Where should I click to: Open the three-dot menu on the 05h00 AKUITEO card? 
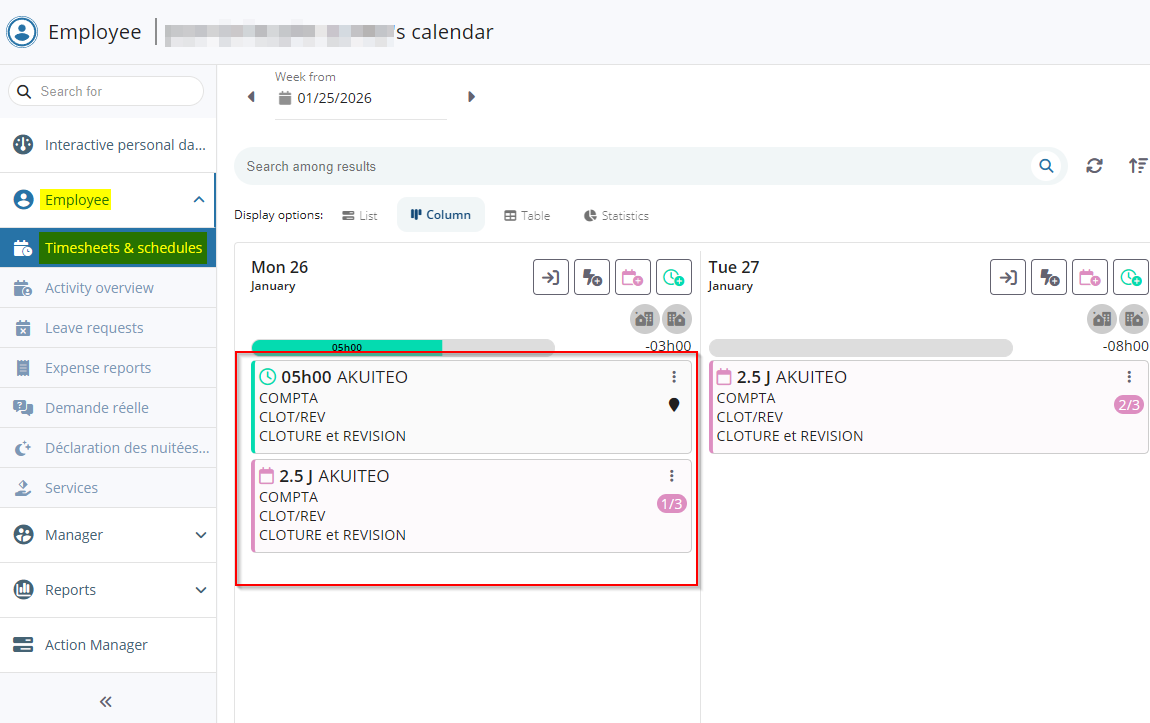click(x=674, y=377)
